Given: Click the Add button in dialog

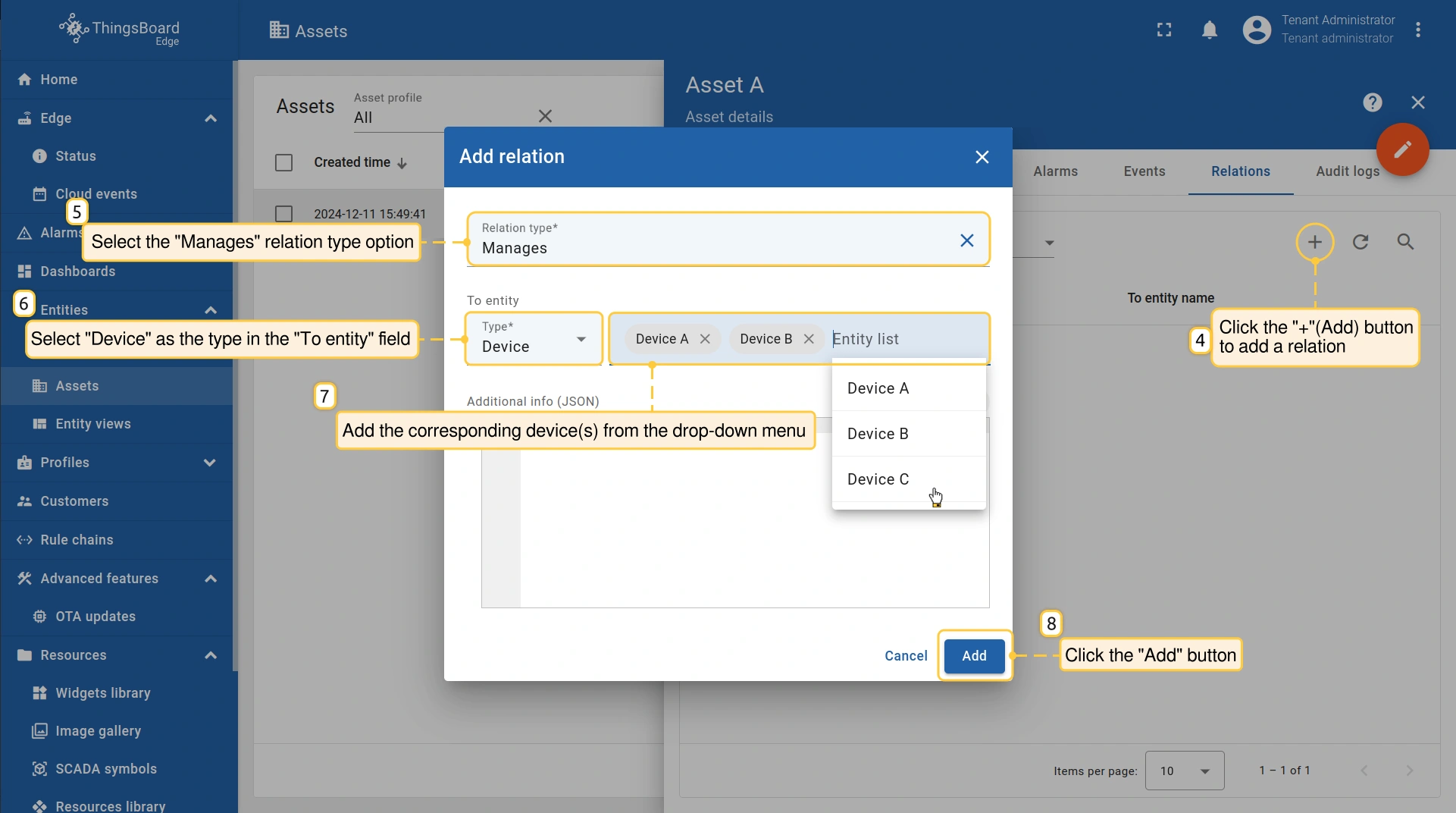Looking at the screenshot, I should 974,656.
